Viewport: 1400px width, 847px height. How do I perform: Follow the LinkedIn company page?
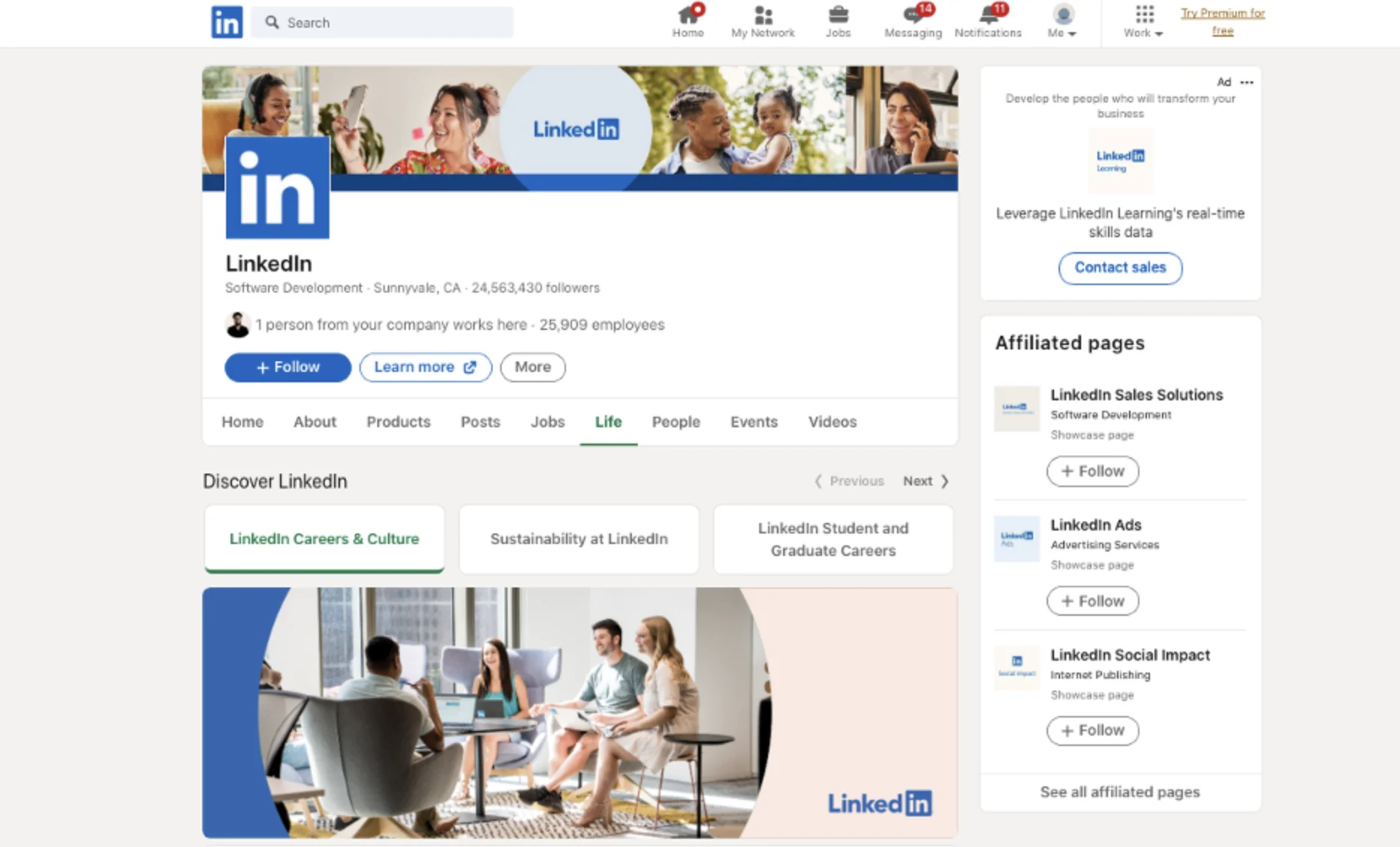click(287, 367)
